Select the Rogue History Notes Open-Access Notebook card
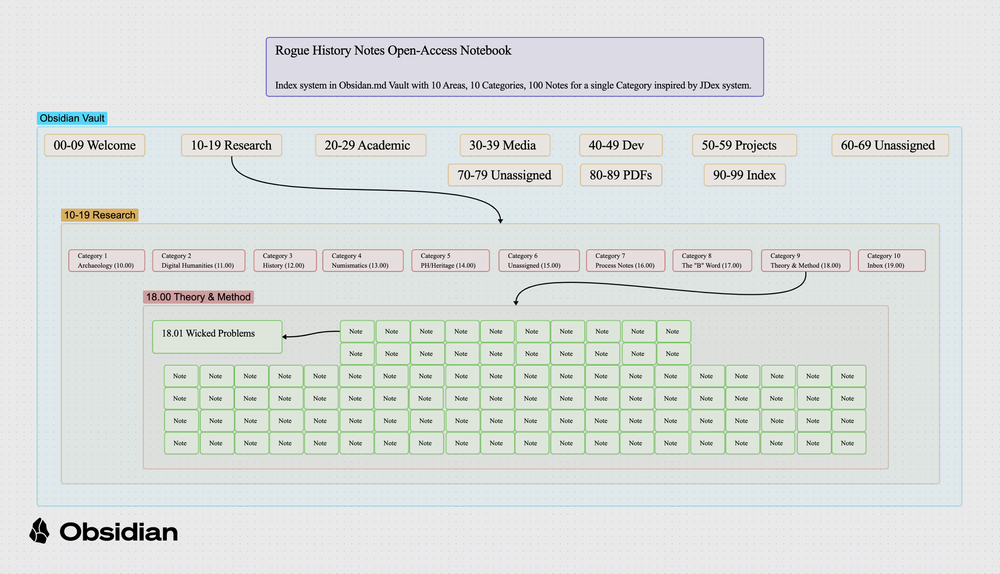 coord(515,67)
